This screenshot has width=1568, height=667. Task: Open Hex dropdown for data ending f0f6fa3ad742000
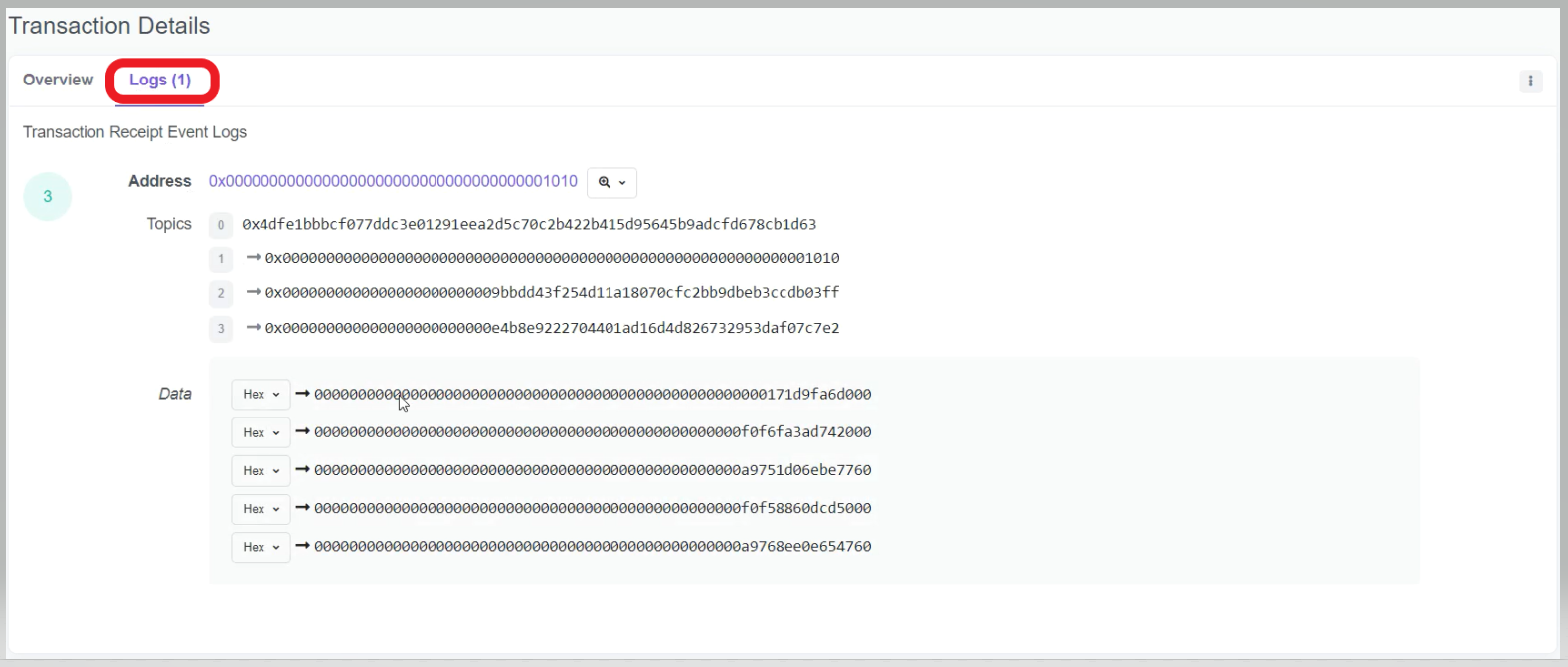click(261, 432)
